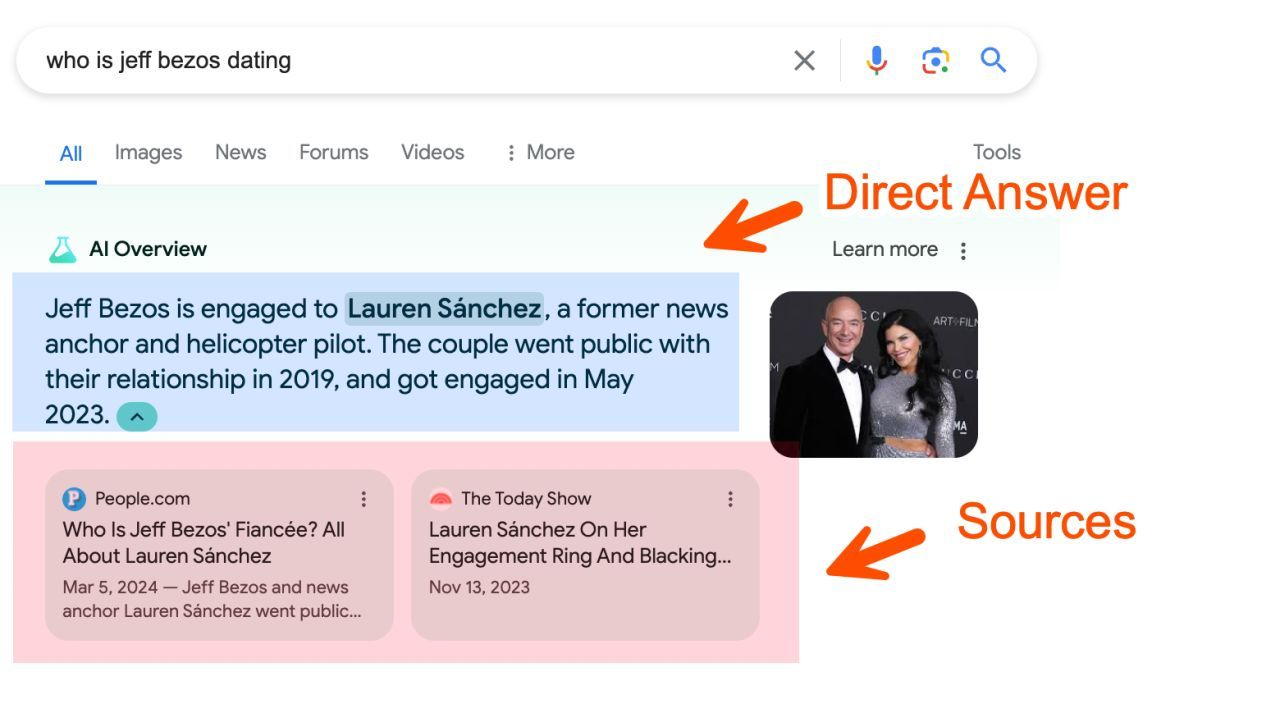Expand the More search filters menu
The width and height of the screenshot is (1280, 704).
[x=540, y=152]
